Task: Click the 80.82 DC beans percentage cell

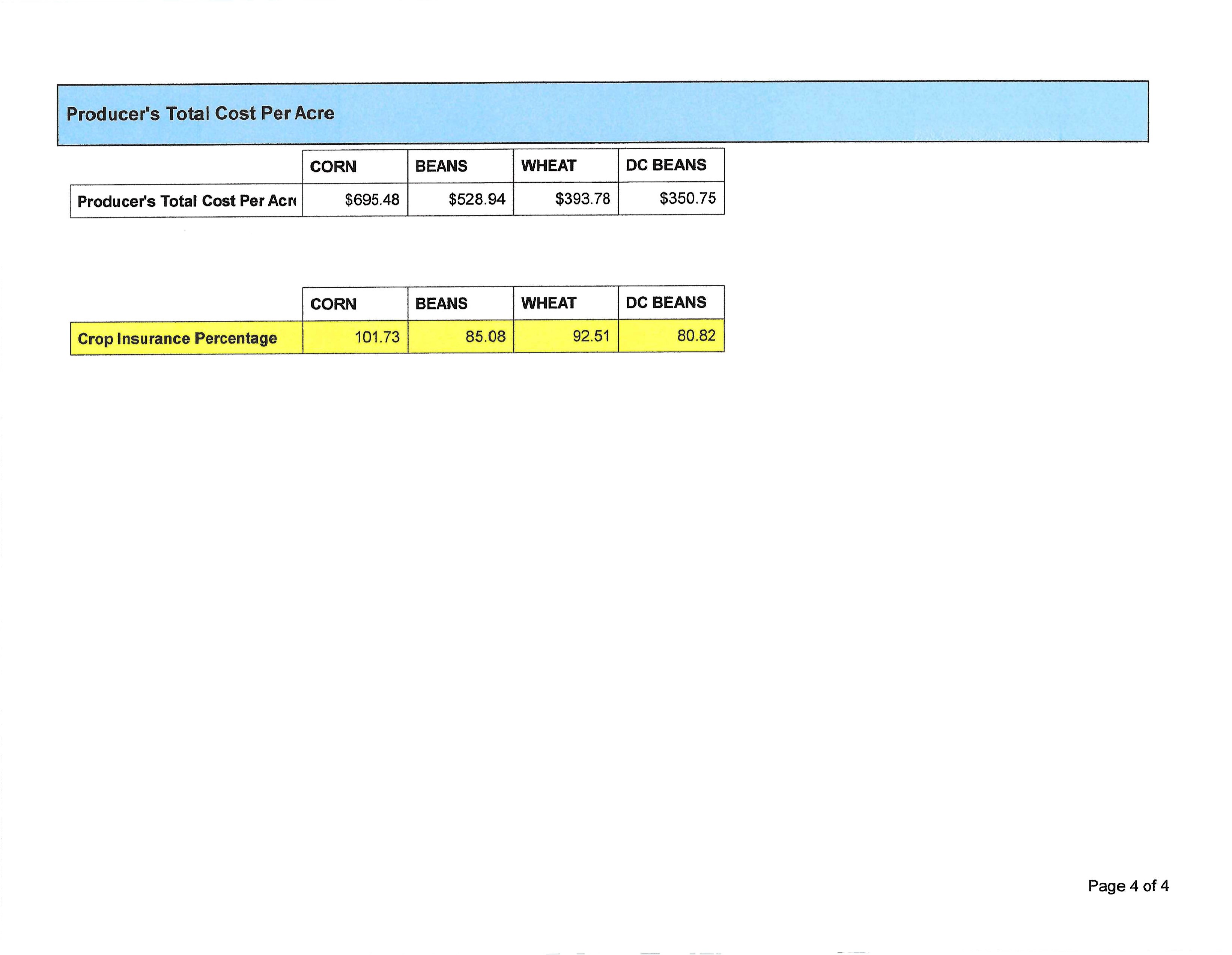Action: tap(696, 335)
